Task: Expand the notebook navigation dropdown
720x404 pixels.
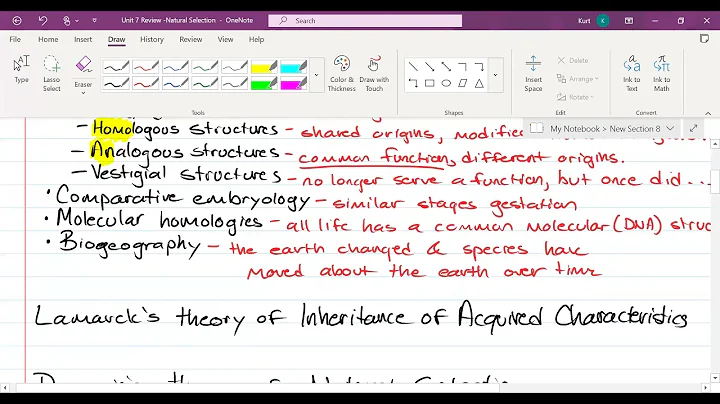Action: (x=670, y=129)
